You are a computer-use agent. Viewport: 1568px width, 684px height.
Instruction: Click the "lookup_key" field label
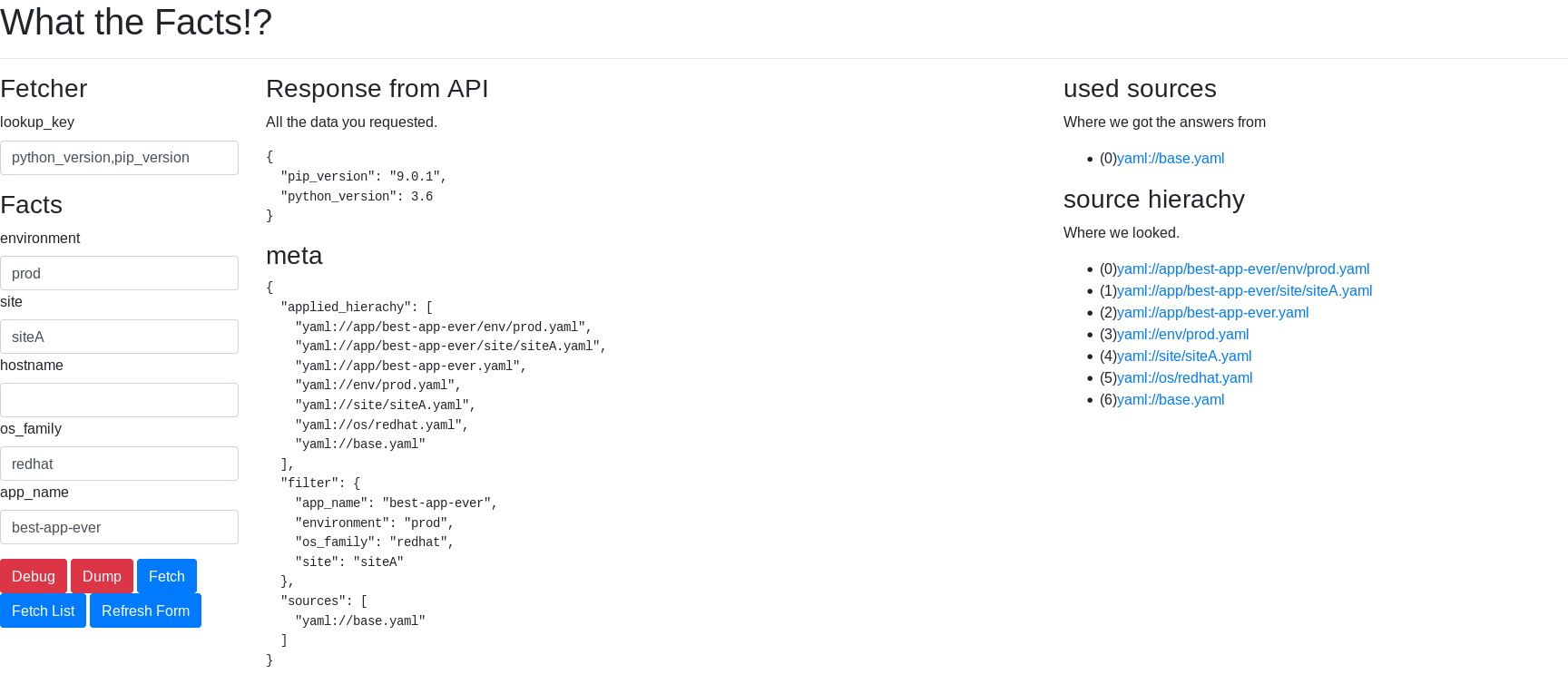37,122
